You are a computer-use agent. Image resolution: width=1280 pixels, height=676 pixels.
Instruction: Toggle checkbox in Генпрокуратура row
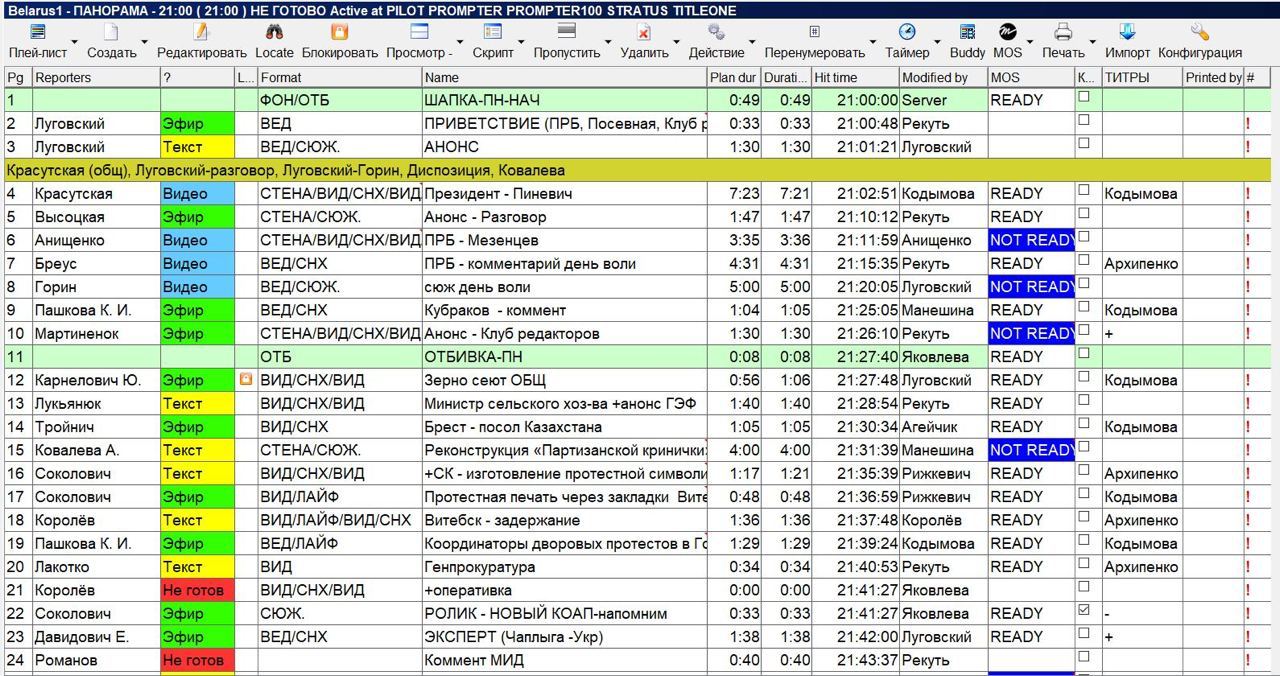tap(1084, 564)
